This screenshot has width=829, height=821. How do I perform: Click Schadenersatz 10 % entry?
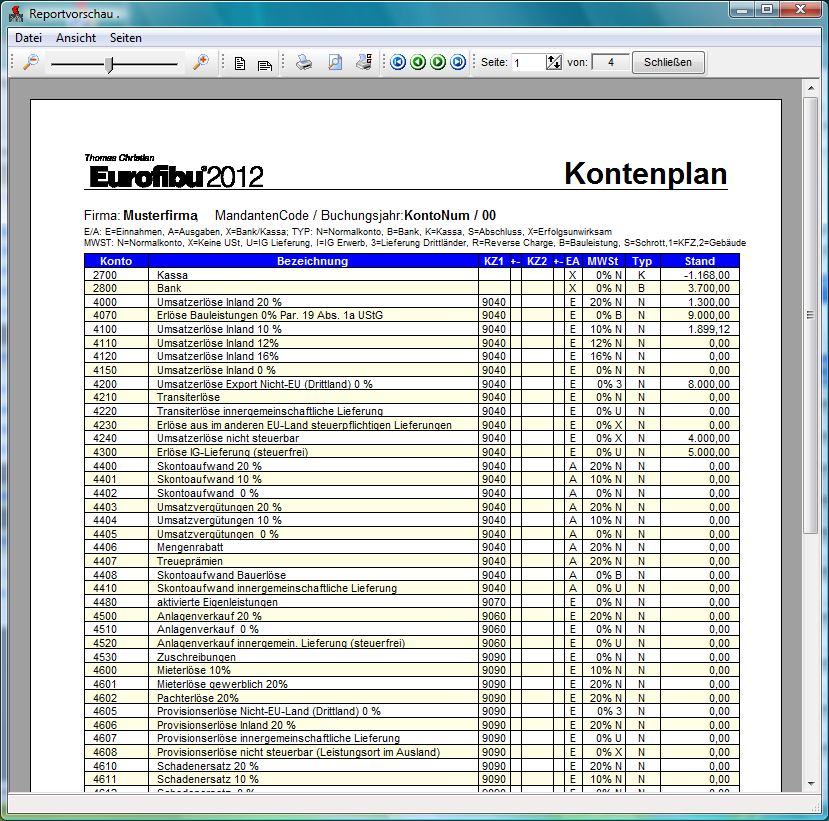coord(208,779)
